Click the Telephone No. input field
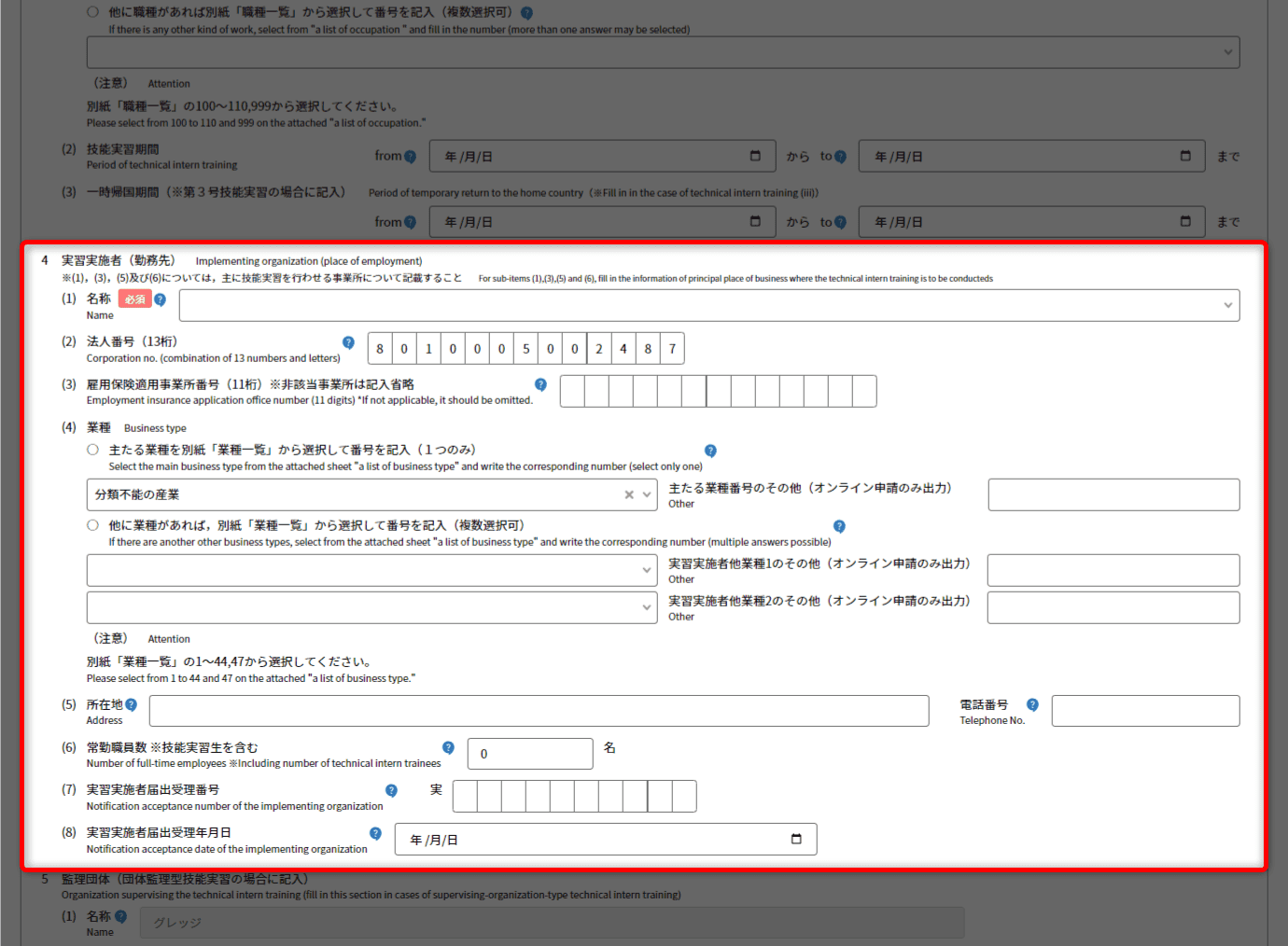Image resolution: width=1288 pixels, height=946 pixels. 1145,711
